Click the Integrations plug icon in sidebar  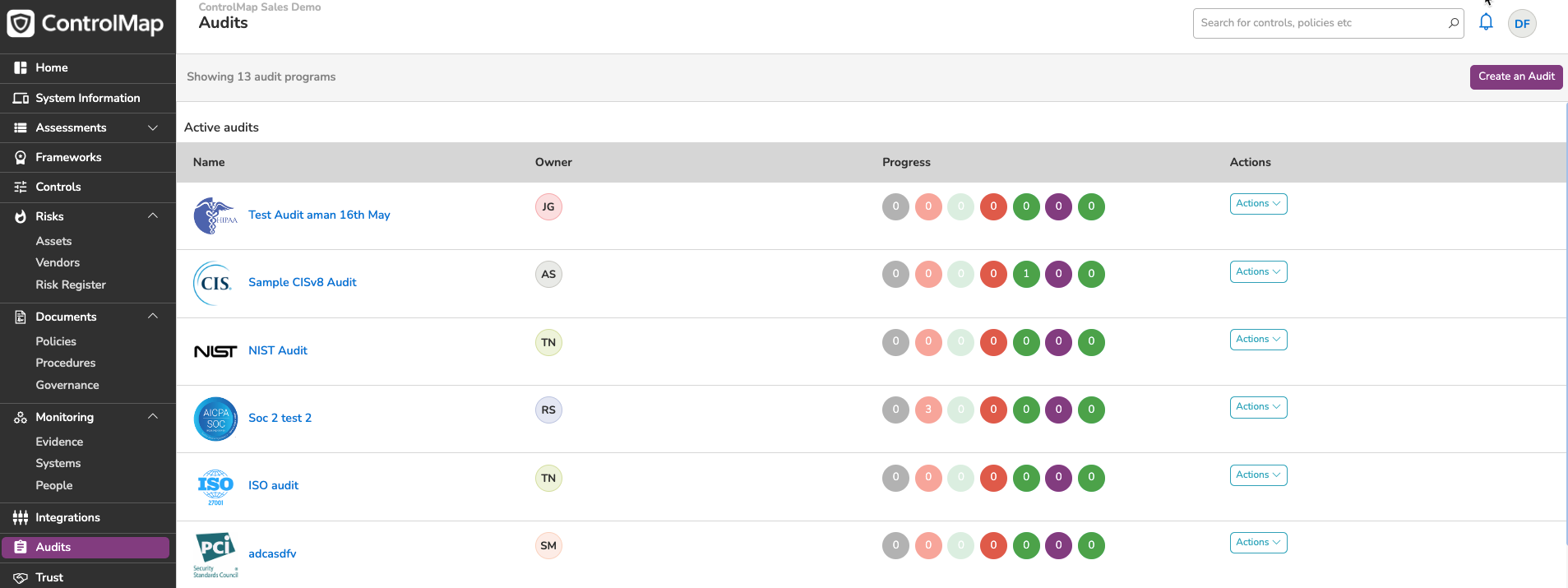tap(21, 517)
